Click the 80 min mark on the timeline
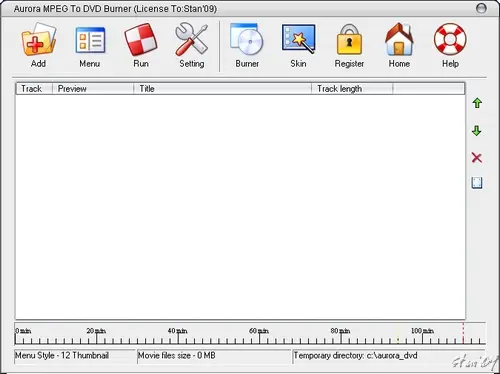Image resolution: width=500 pixels, height=374 pixels. (340, 331)
